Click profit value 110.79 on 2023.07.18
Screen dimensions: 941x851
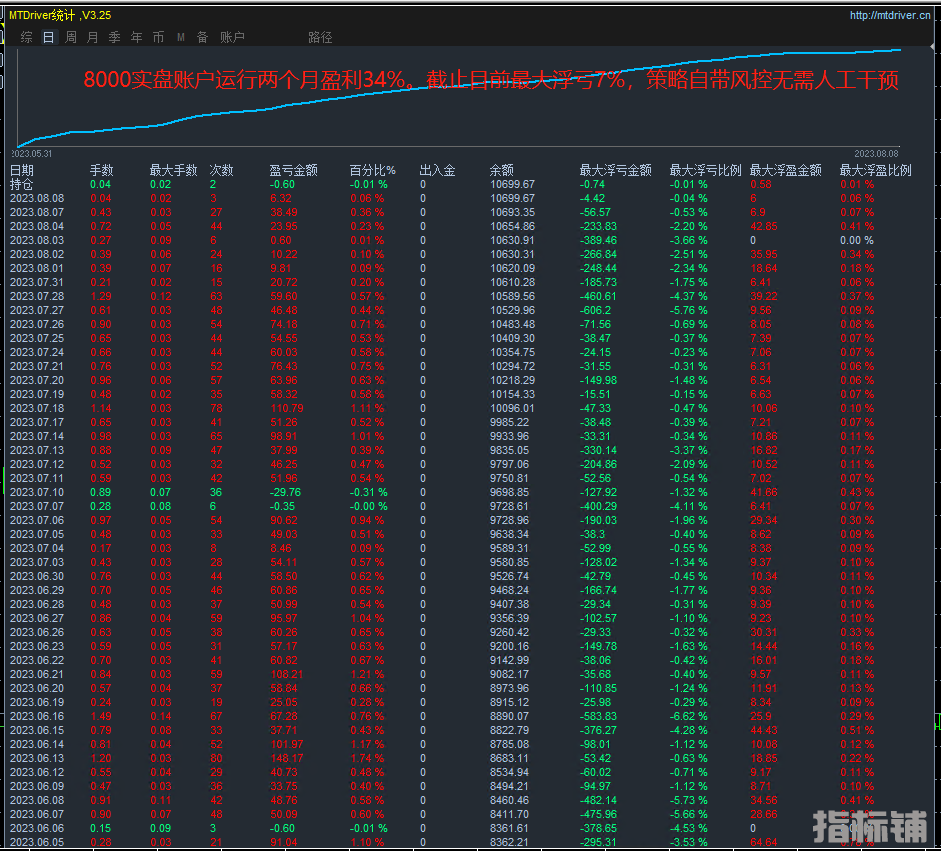pos(287,408)
